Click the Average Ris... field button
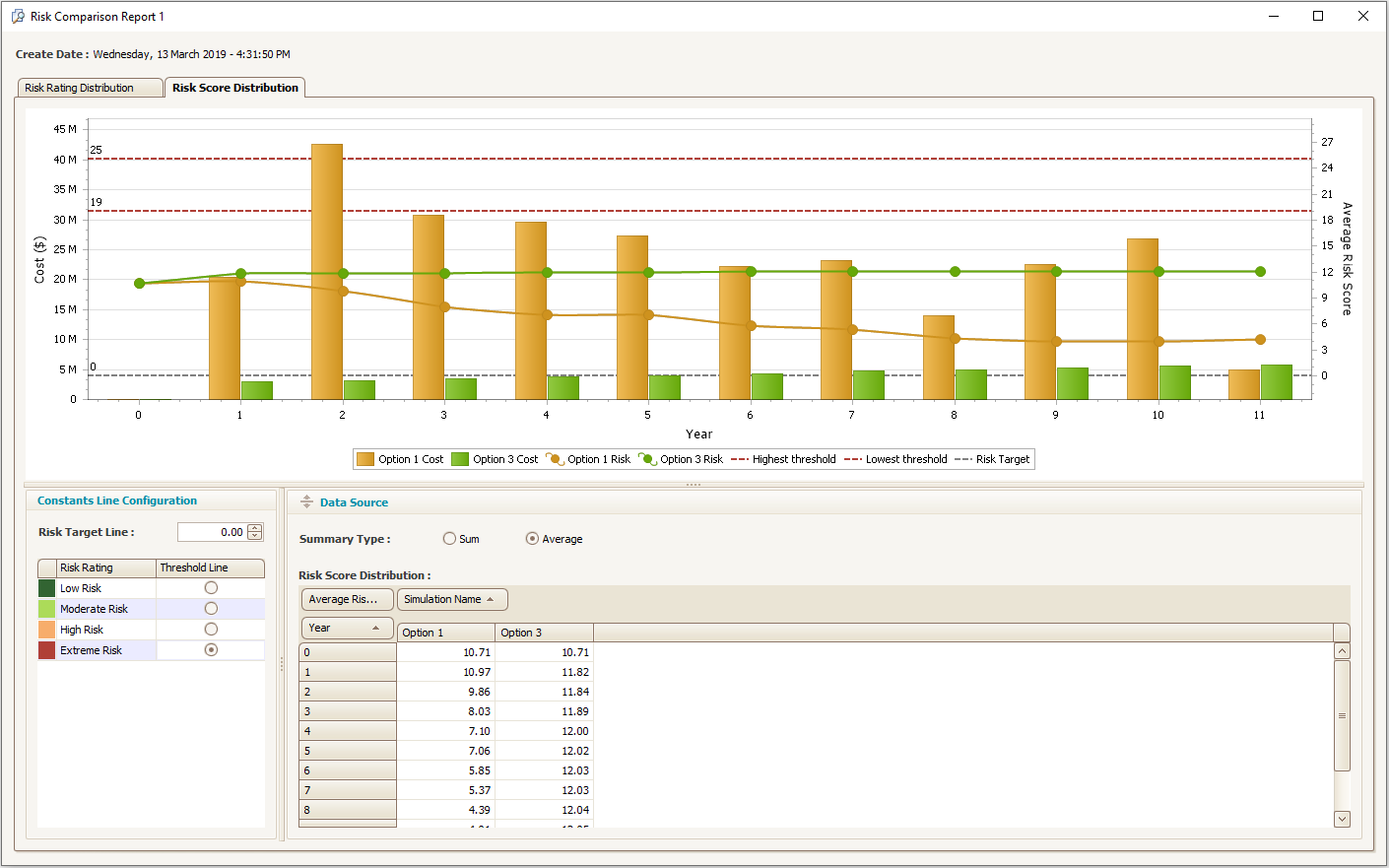The image size is (1389, 868). [x=347, y=599]
